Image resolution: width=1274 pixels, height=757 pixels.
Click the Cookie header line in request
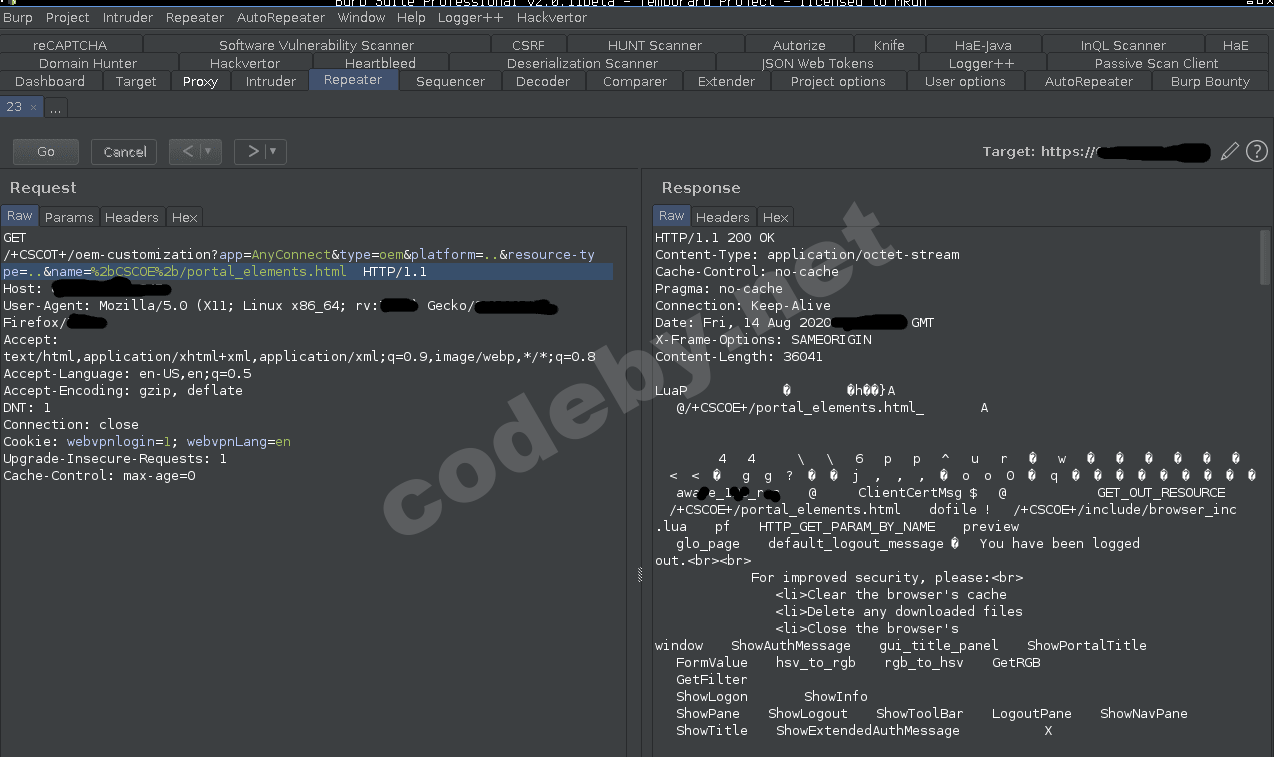[x=147, y=441]
